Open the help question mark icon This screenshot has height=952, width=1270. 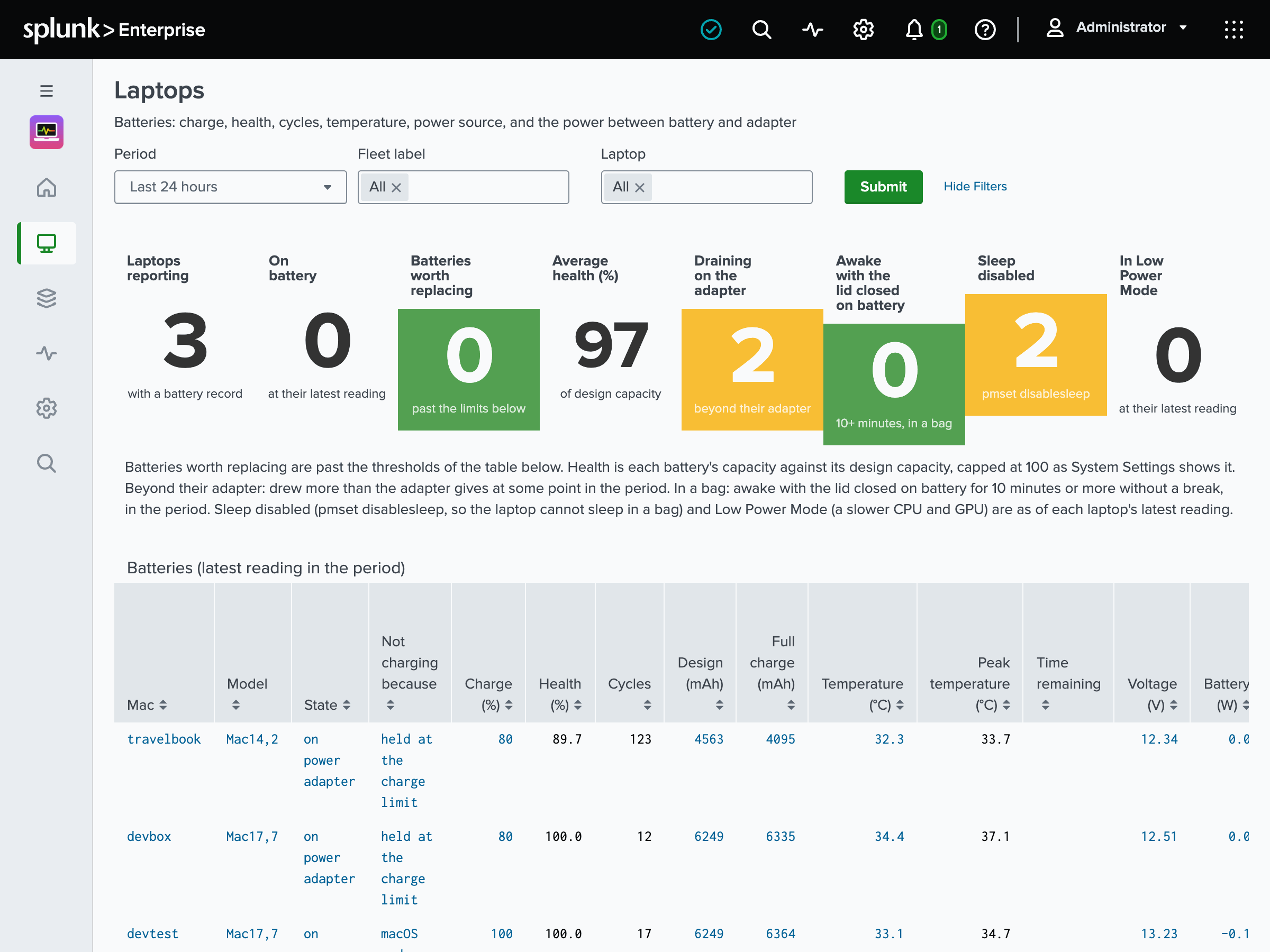click(x=985, y=29)
